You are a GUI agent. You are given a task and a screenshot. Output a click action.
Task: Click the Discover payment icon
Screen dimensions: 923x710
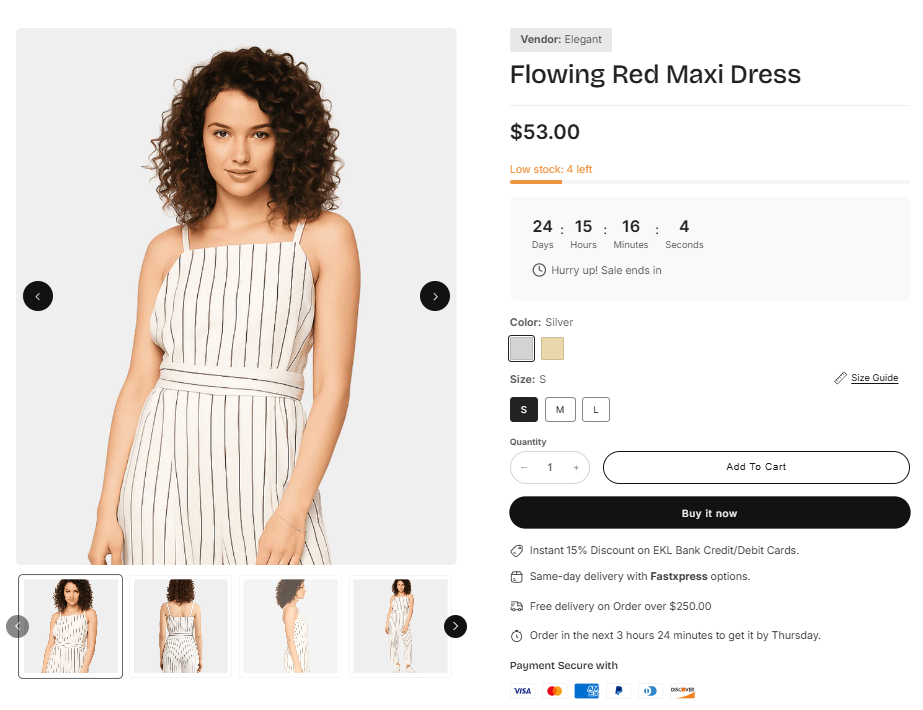pyautogui.click(x=682, y=691)
